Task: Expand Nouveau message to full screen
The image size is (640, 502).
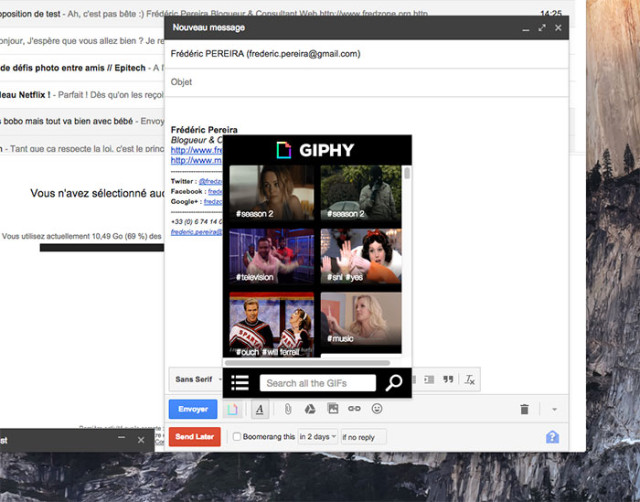Action: point(542,28)
